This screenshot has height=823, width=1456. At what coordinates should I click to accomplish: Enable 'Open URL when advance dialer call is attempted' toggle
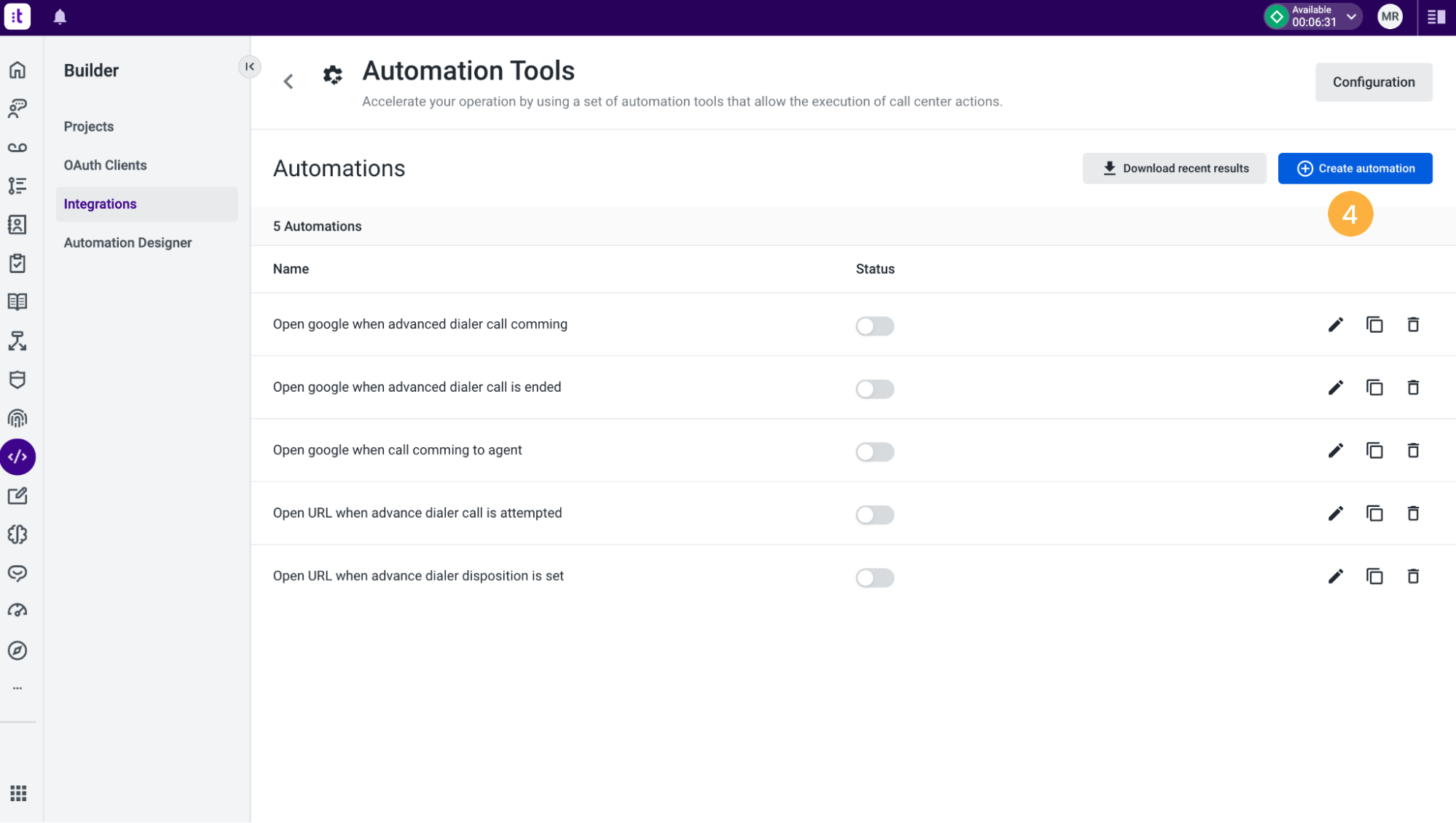pyautogui.click(x=875, y=515)
